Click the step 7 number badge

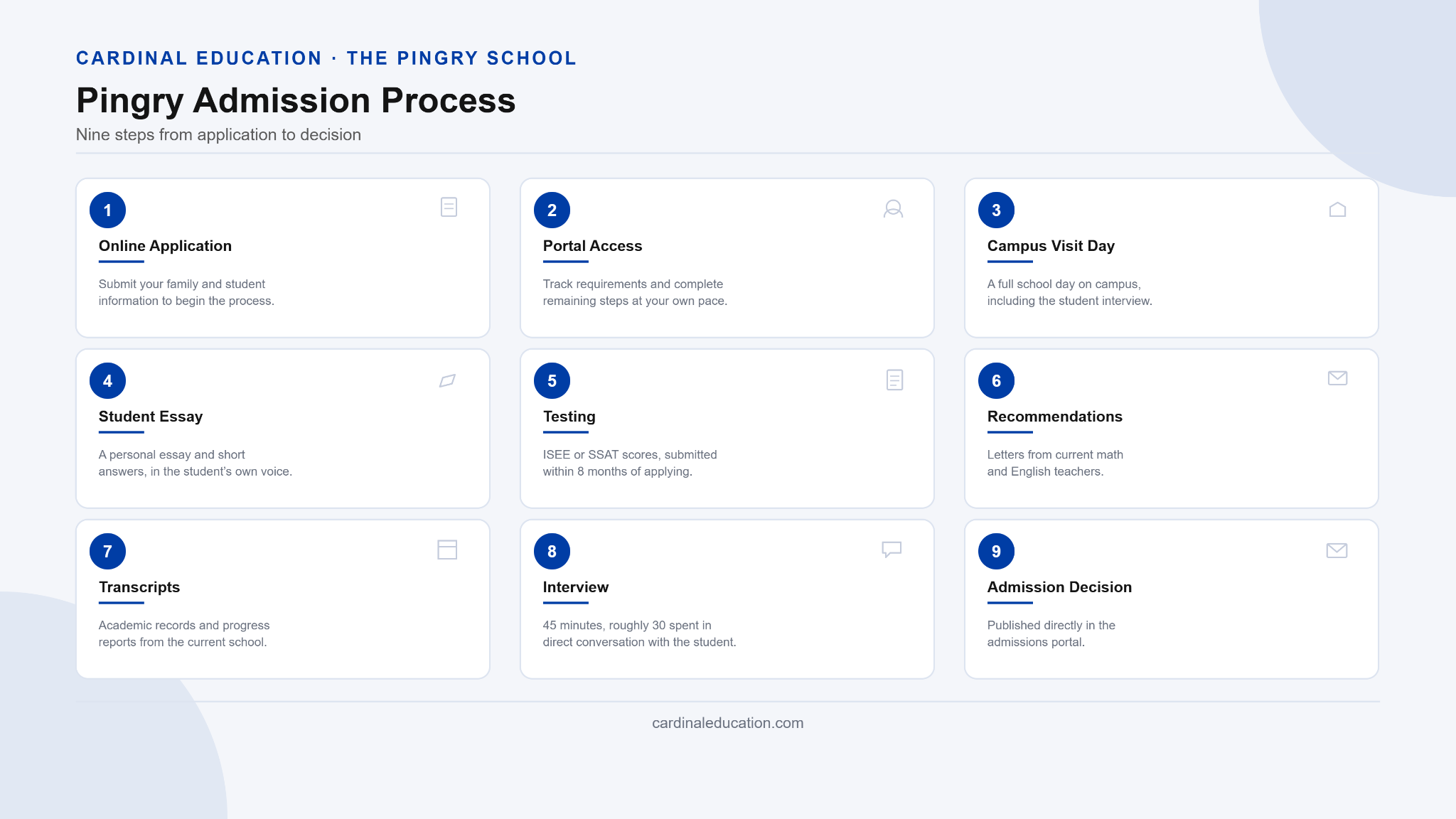point(107,551)
